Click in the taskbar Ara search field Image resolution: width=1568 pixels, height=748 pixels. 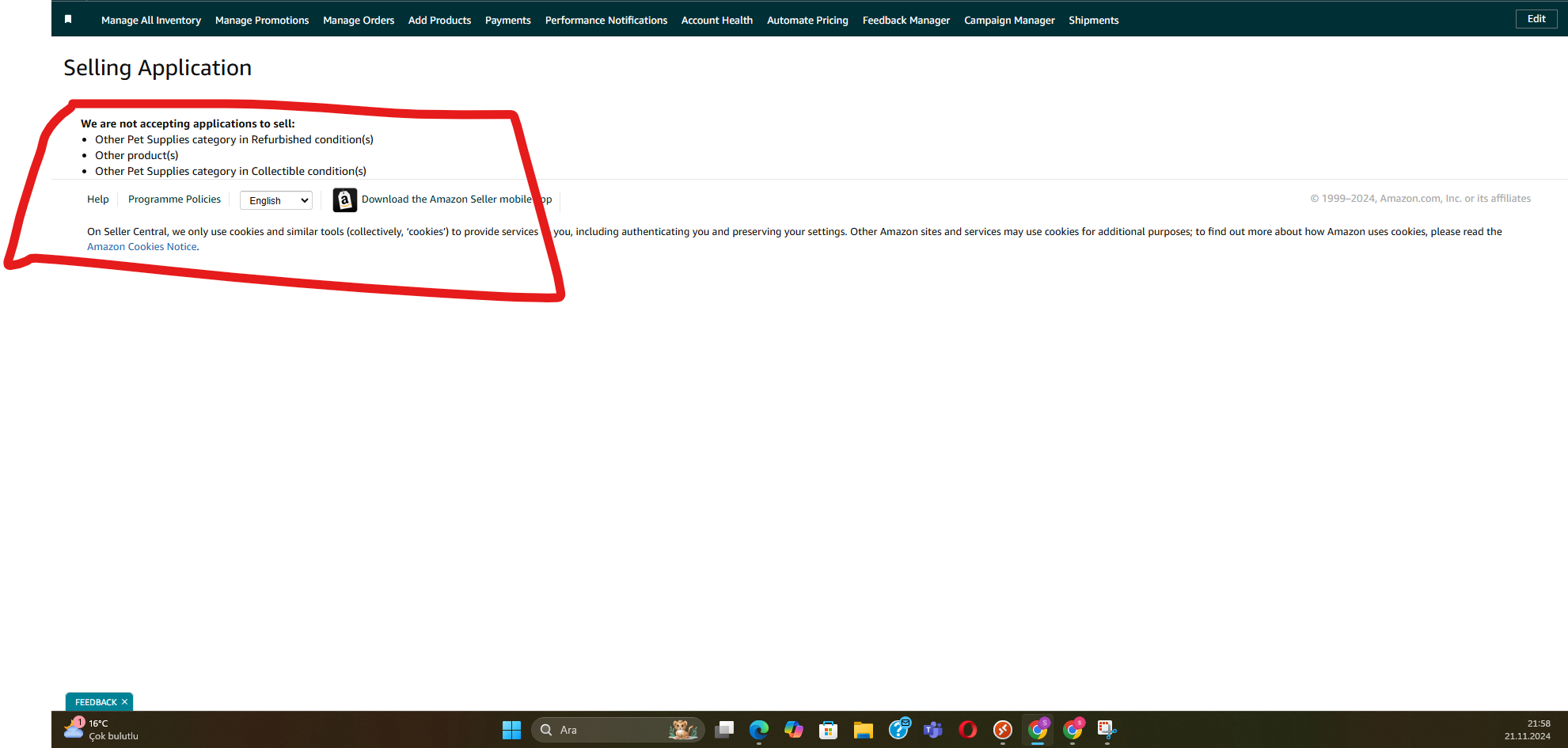[x=617, y=730]
